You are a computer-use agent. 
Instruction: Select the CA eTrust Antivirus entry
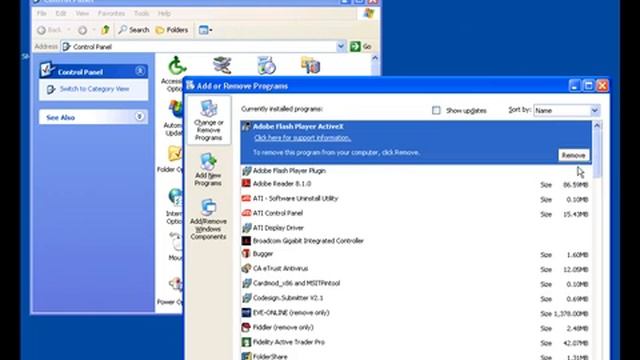pyautogui.click(x=416, y=269)
